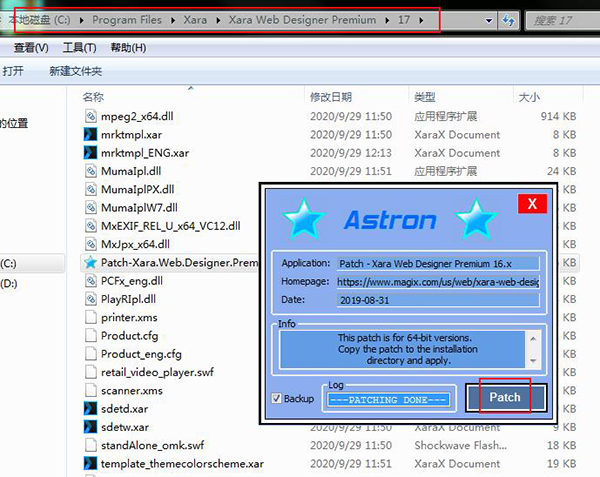The width and height of the screenshot is (600, 477).
Task: Navigate to Xara breadcrumb folder
Action: (x=195, y=20)
